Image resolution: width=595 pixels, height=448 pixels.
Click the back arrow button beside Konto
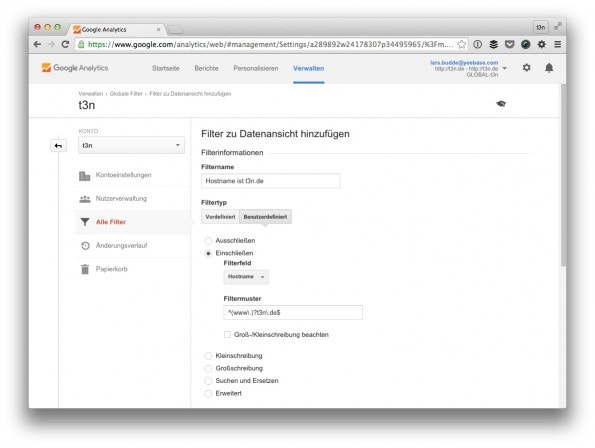tap(58, 146)
